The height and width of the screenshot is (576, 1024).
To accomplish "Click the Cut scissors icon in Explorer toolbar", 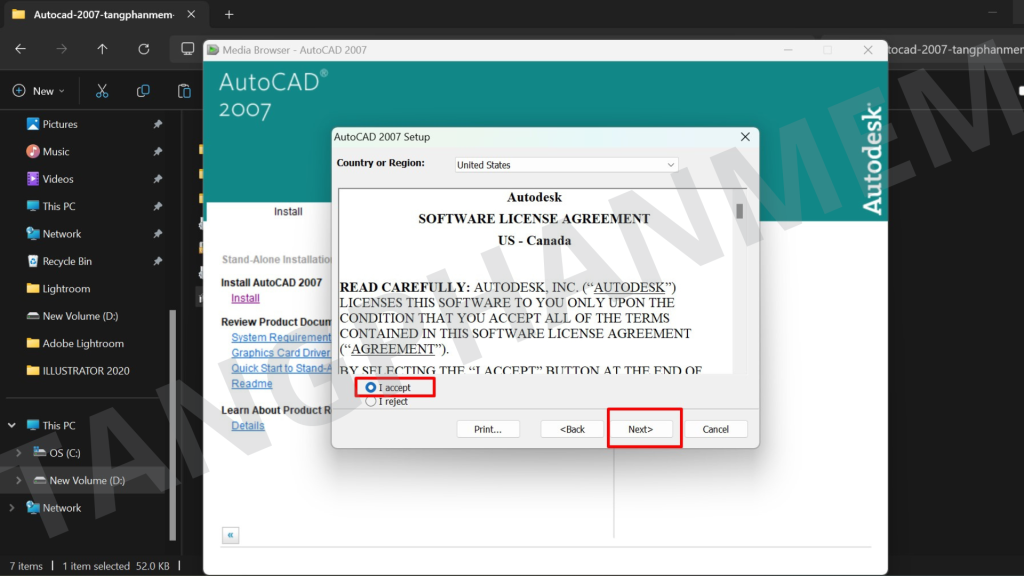I will 102,91.
